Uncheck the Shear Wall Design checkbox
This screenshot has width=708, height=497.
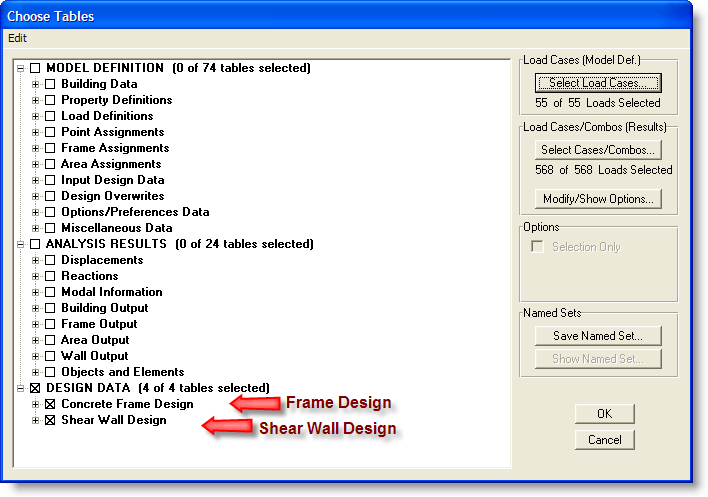click(x=50, y=420)
